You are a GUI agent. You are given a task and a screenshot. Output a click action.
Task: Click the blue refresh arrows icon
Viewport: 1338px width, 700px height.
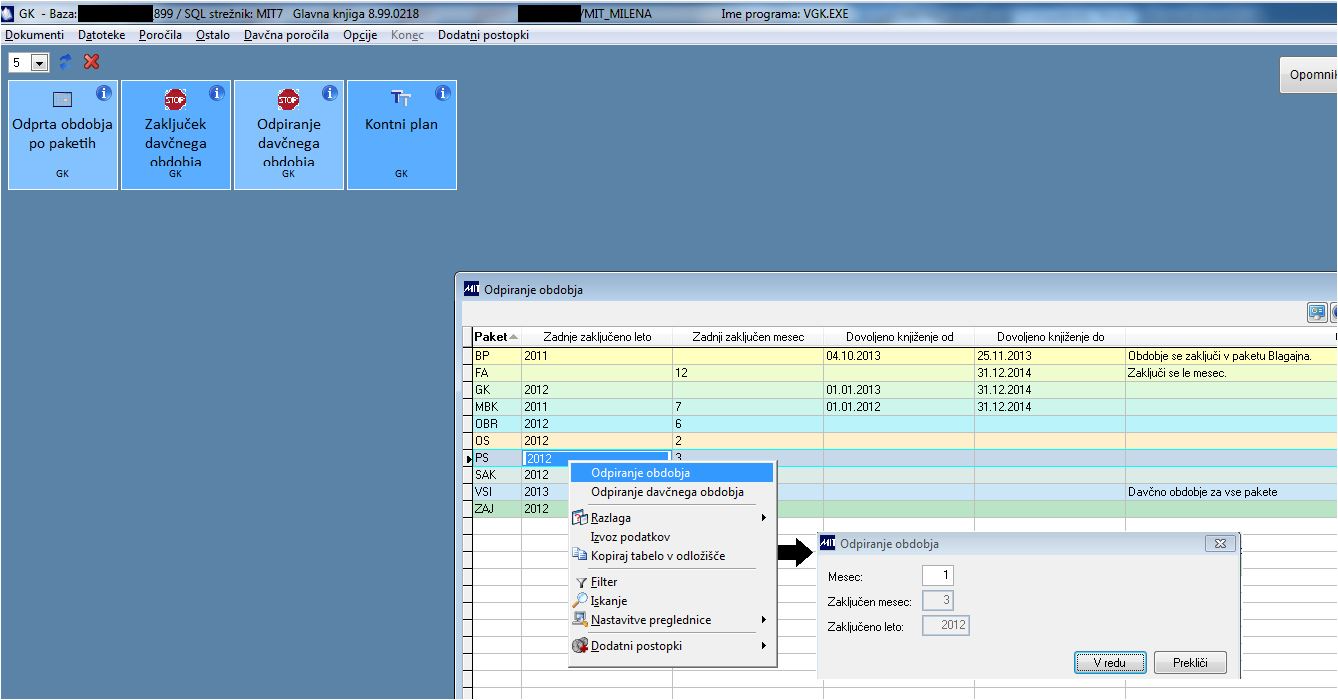(x=66, y=62)
